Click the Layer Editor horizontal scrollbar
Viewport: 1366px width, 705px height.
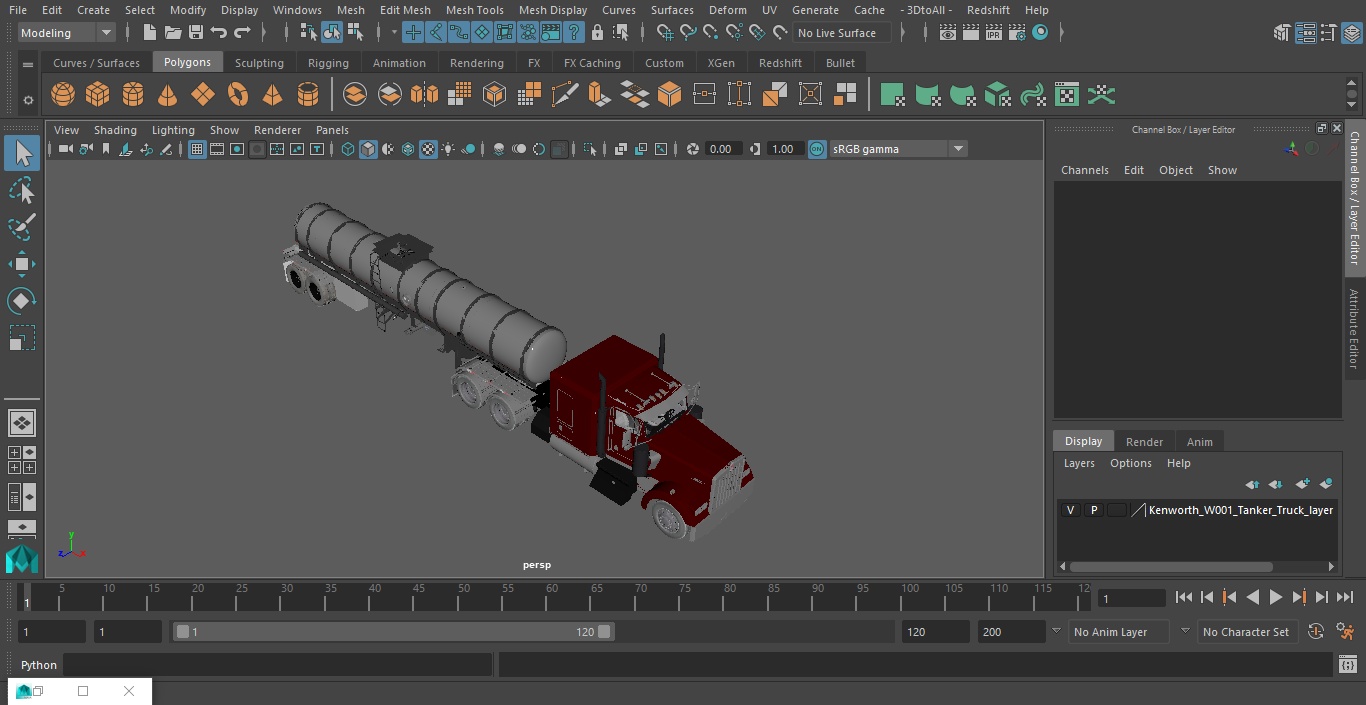coord(1171,566)
